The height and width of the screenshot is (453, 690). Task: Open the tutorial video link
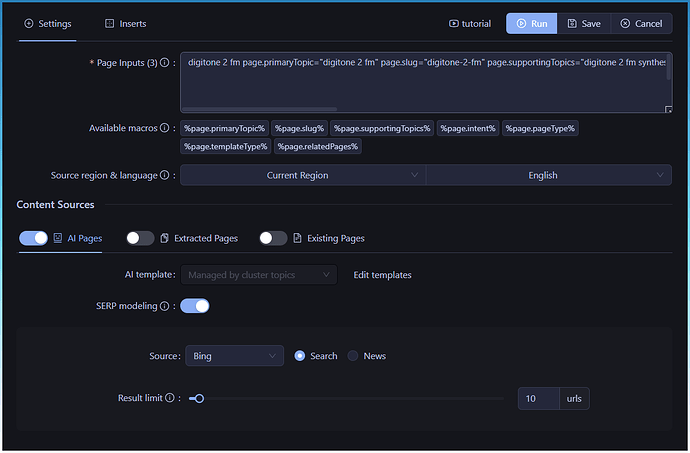coord(472,23)
